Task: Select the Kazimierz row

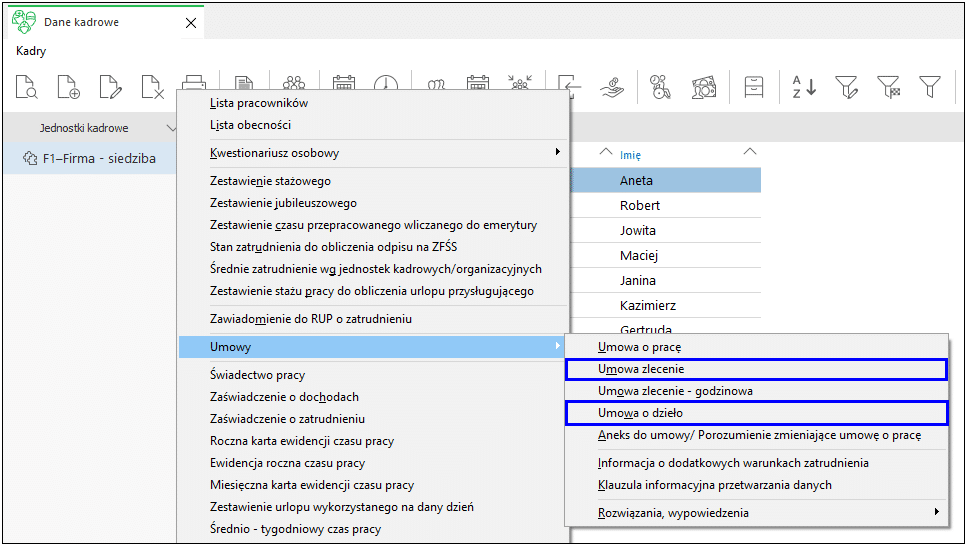Action: (x=665, y=305)
